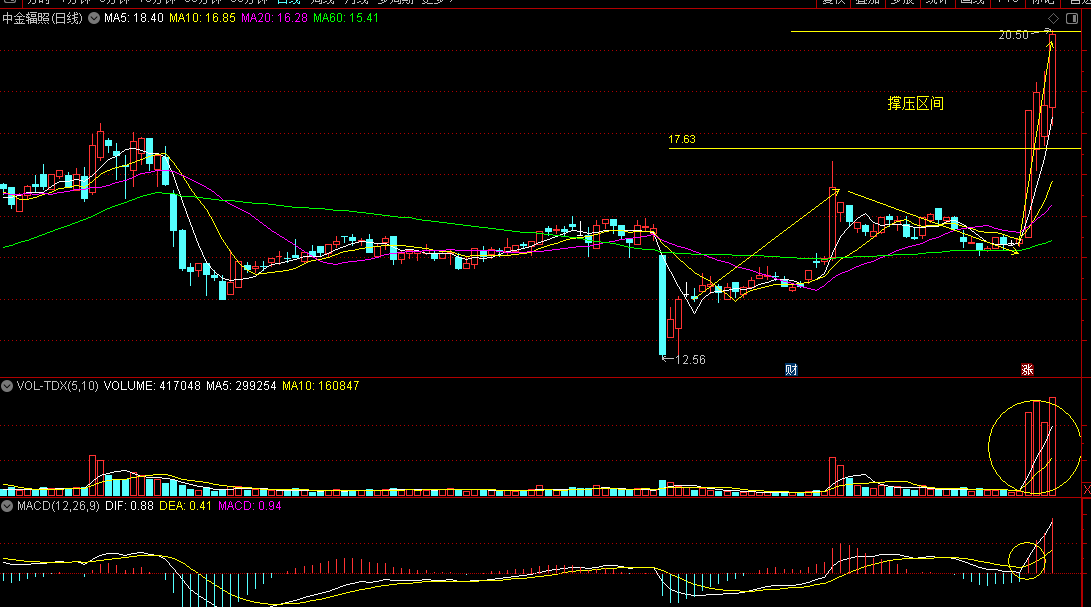Click the red 涨 marker on the timeline

[x=1027, y=370]
